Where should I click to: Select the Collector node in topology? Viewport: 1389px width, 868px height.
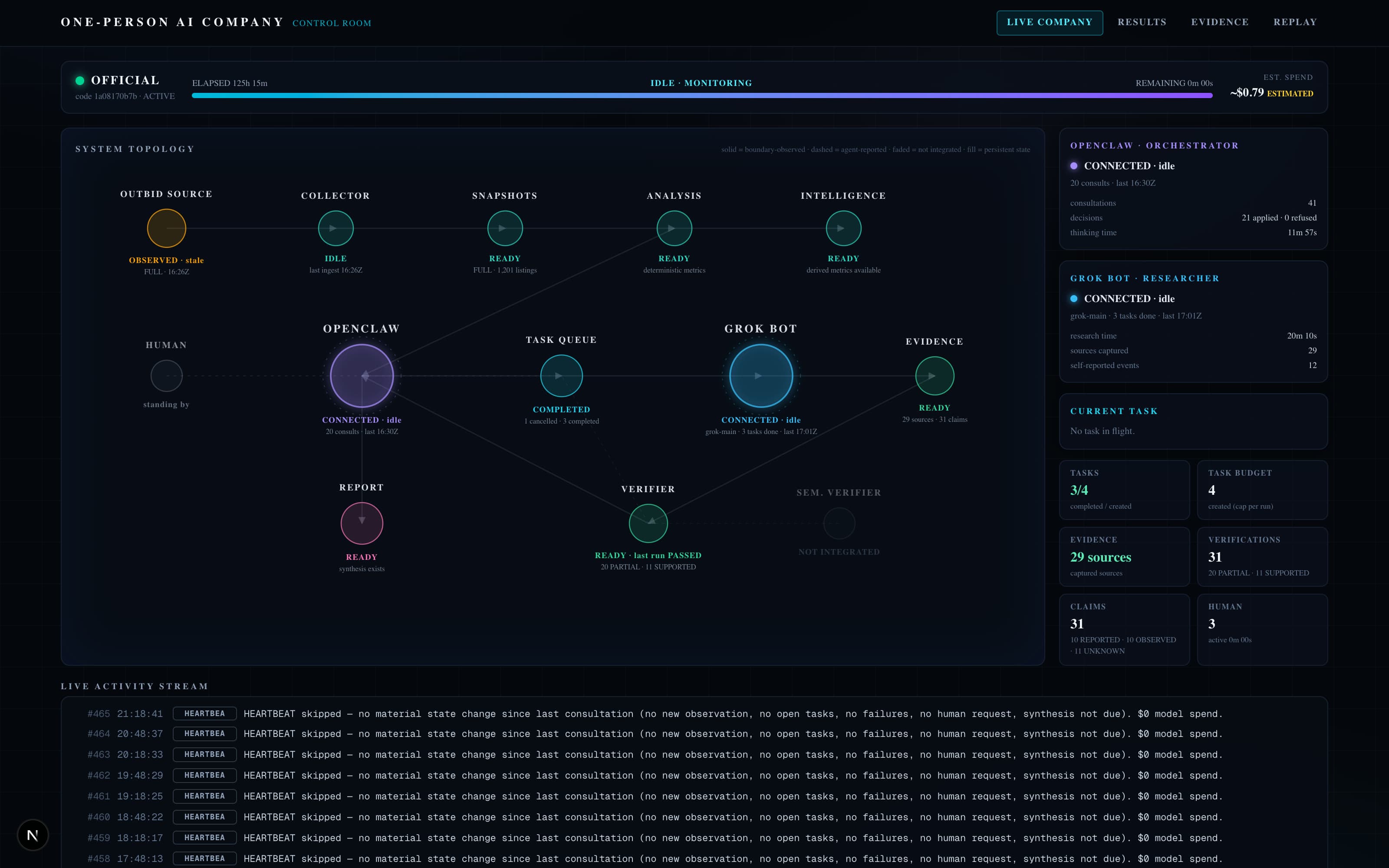[x=336, y=228]
